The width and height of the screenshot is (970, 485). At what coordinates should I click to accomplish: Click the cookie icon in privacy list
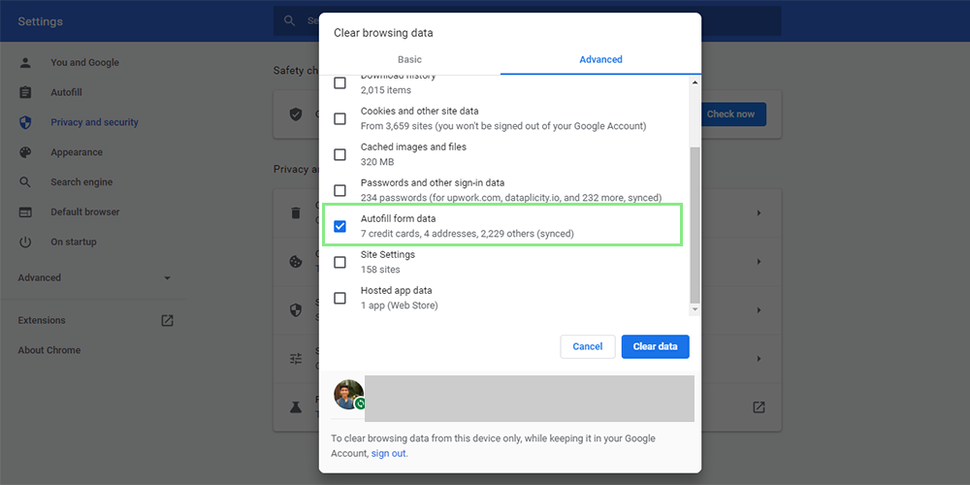tap(296, 262)
